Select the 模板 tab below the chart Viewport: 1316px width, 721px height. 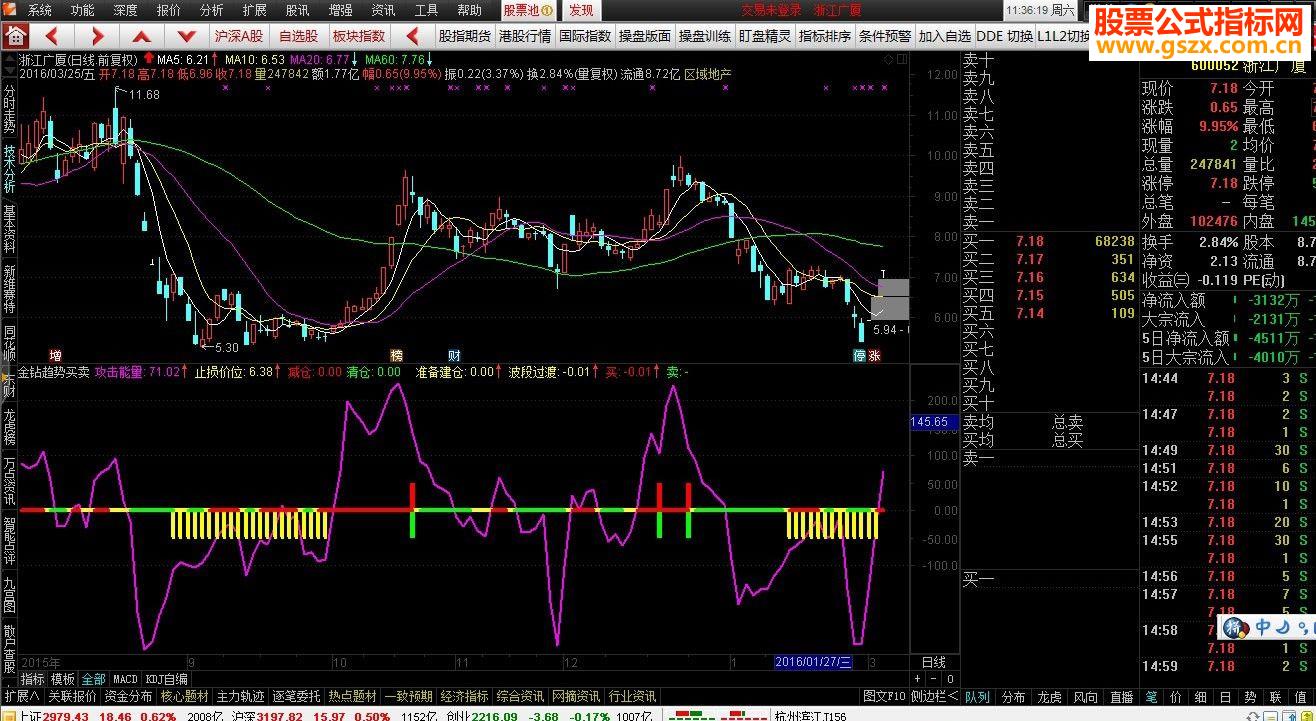tap(63, 679)
